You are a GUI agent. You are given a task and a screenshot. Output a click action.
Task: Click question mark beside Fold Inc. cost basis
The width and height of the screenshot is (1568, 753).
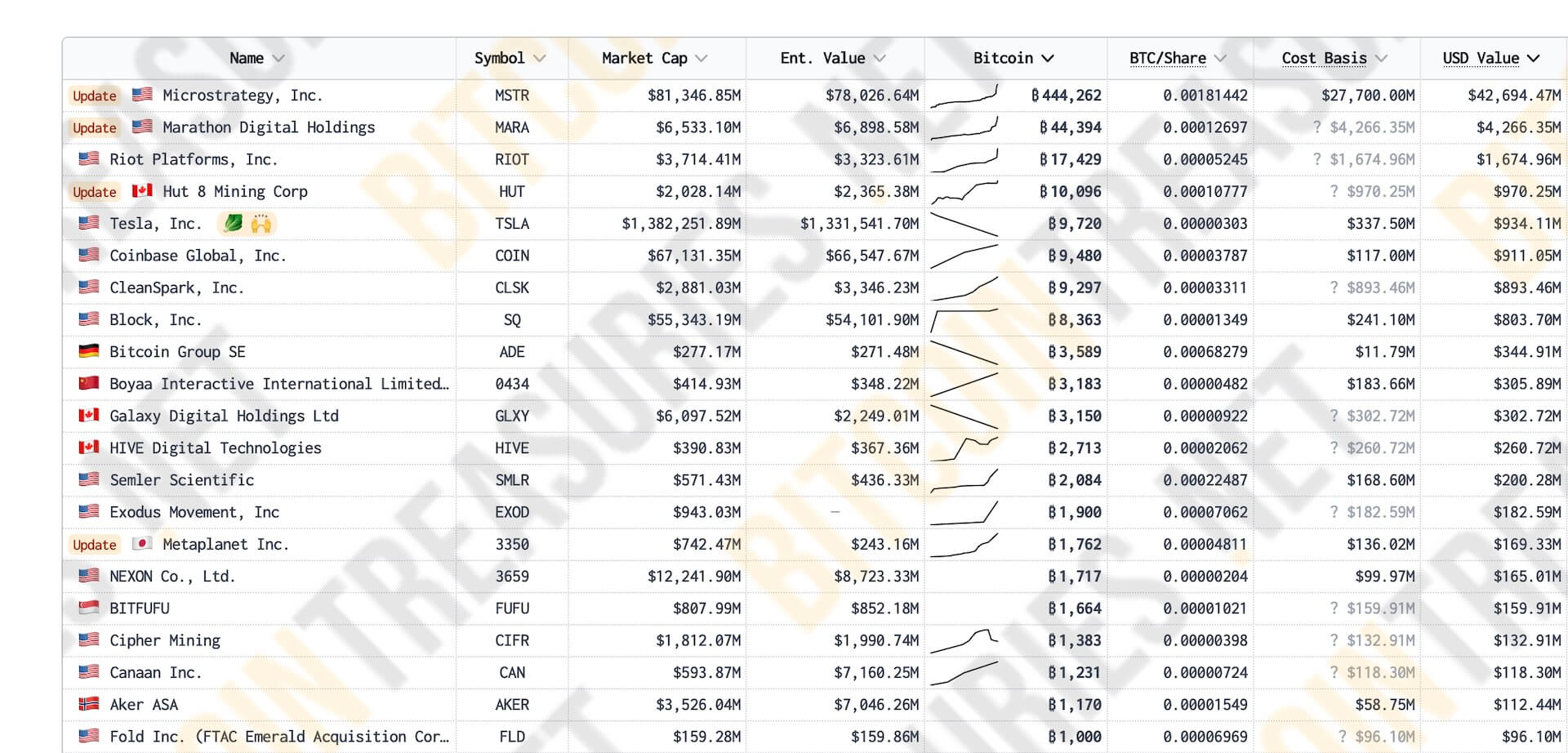1343,737
